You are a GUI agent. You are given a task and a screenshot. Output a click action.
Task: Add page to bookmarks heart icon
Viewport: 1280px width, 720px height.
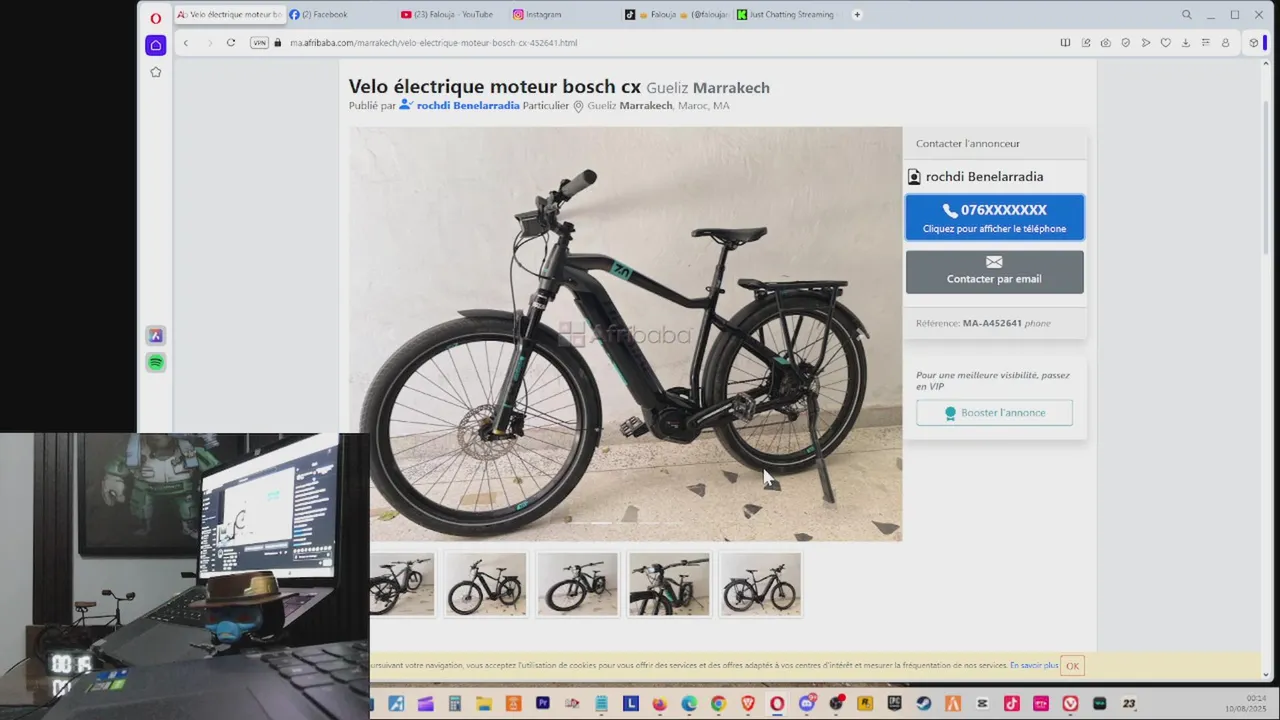pos(1166,43)
